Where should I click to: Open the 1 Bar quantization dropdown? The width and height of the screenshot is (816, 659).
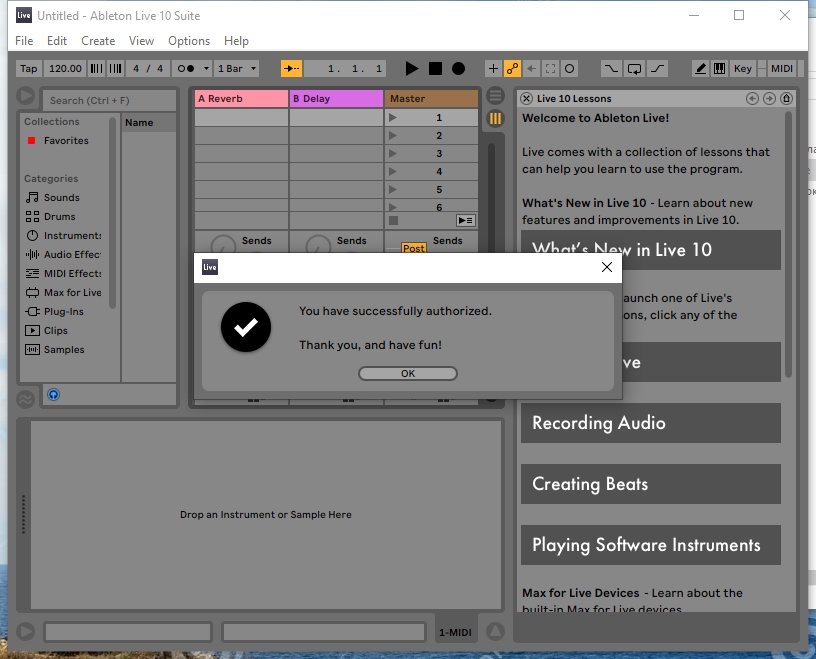coord(237,69)
